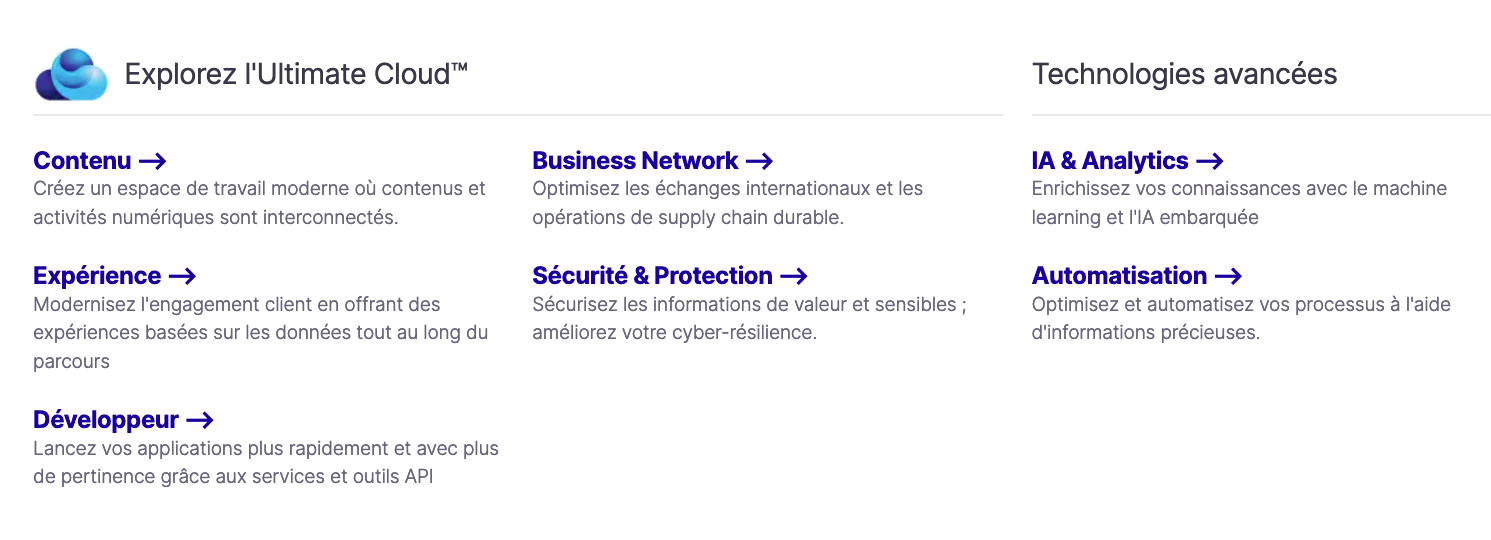Click the Ultimate Cloud logo icon
The image size is (1491, 540).
[x=71, y=75]
